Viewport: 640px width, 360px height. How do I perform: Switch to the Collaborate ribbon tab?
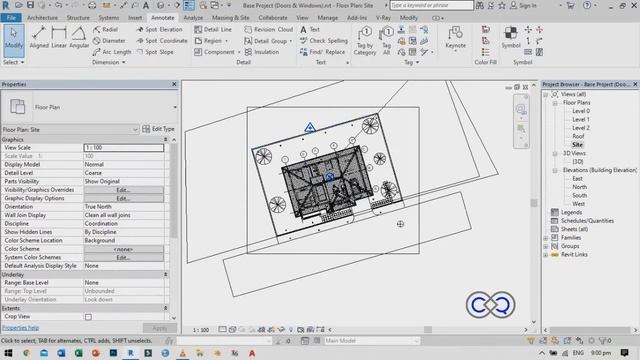tap(273, 18)
